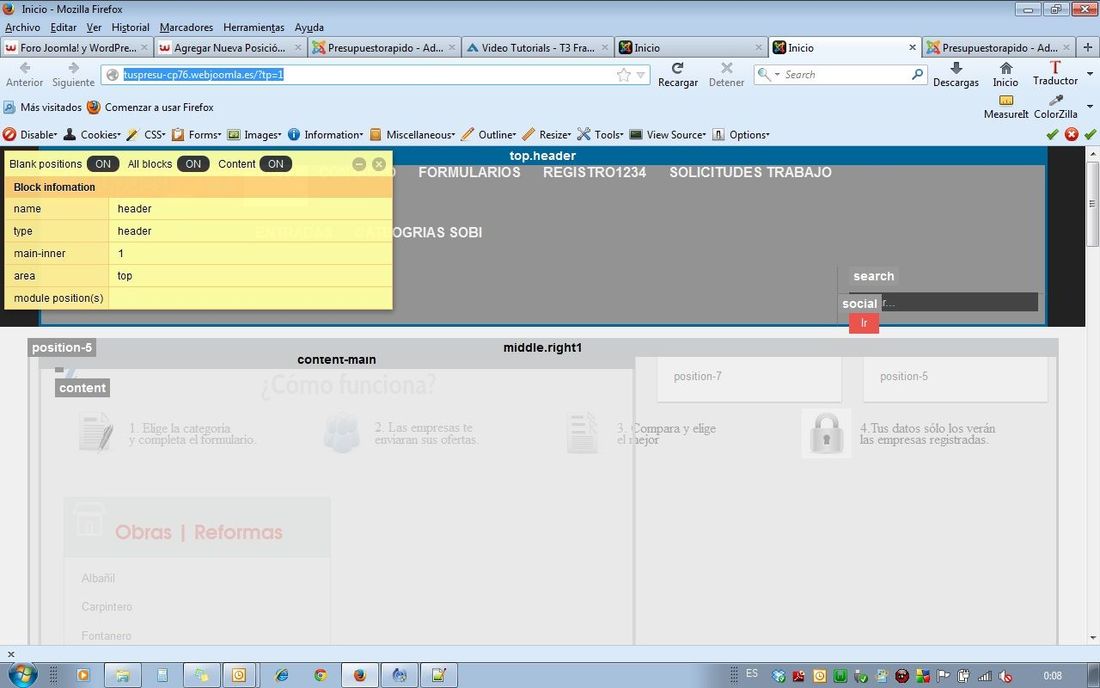Expand the Resize dropdown menu
Viewport: 1100px width, 688px height.
(x=547, y=135)
